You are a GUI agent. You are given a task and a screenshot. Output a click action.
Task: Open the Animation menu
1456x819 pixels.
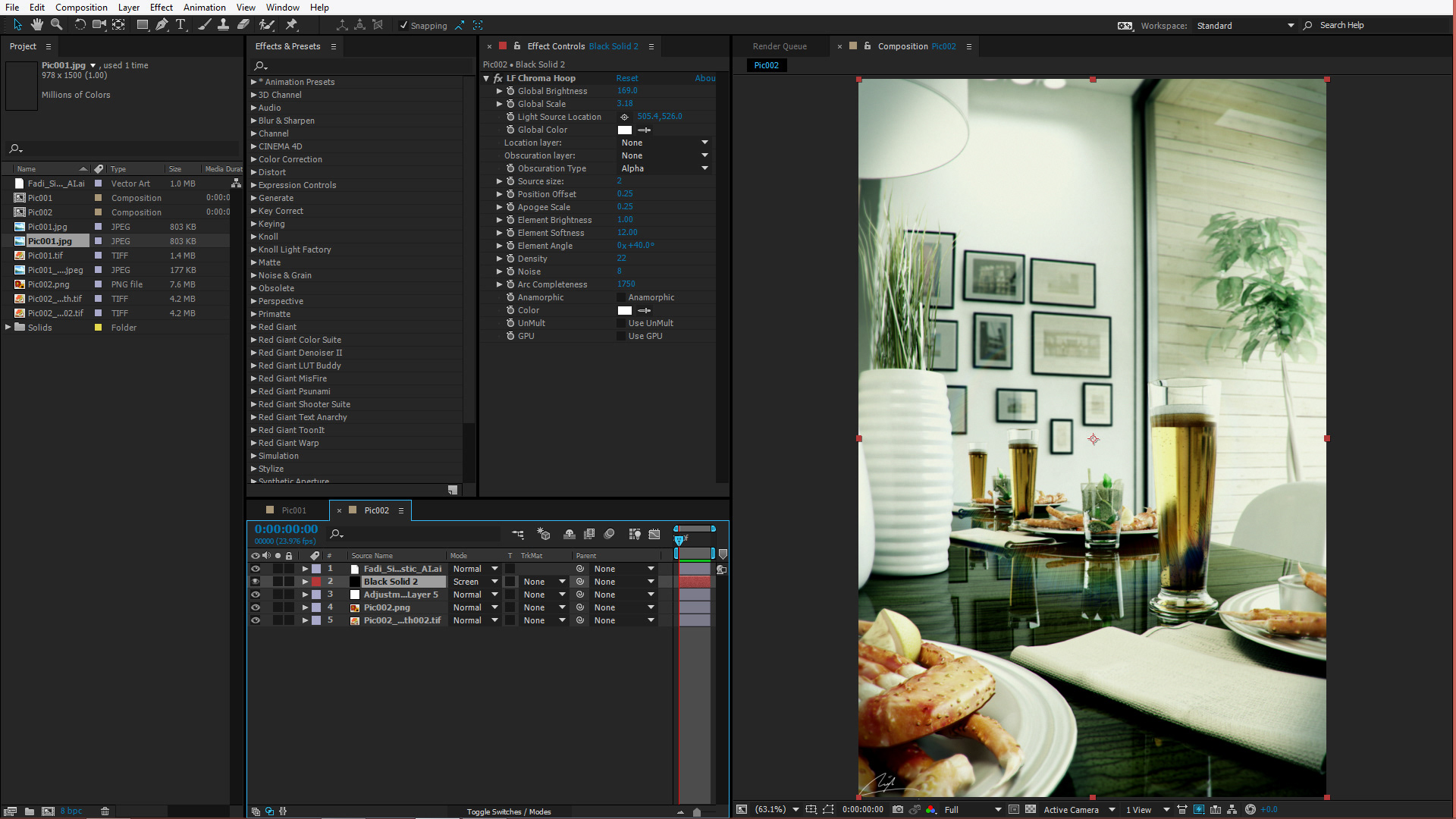pos(204,8)
